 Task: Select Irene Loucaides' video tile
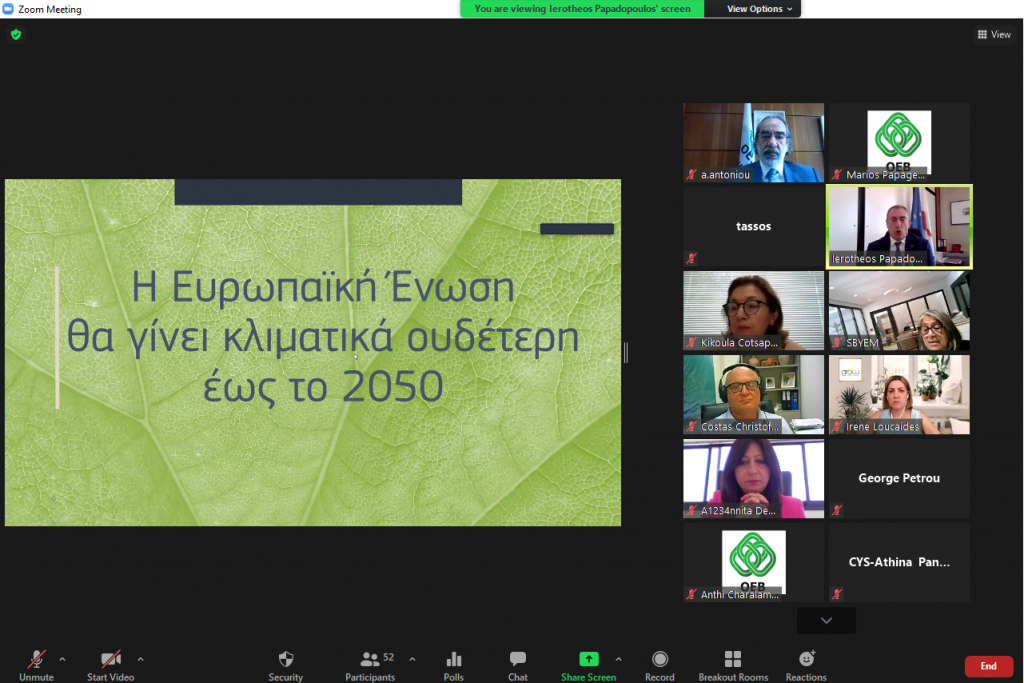pos(899,394)
